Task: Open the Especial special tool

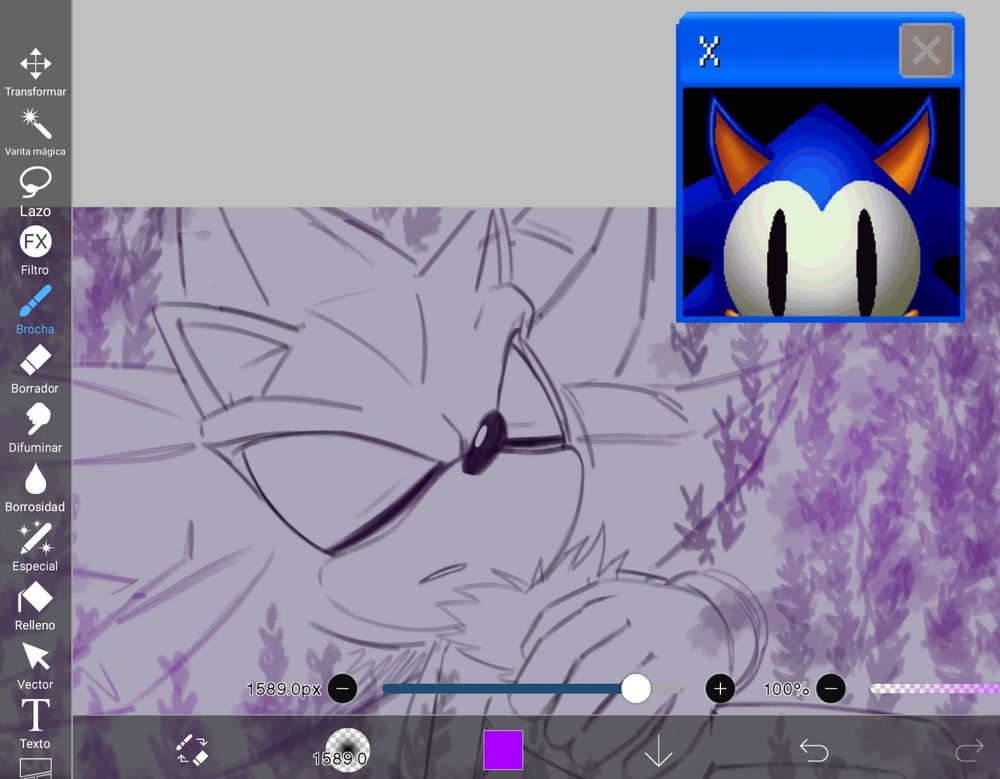Action: 36,547
